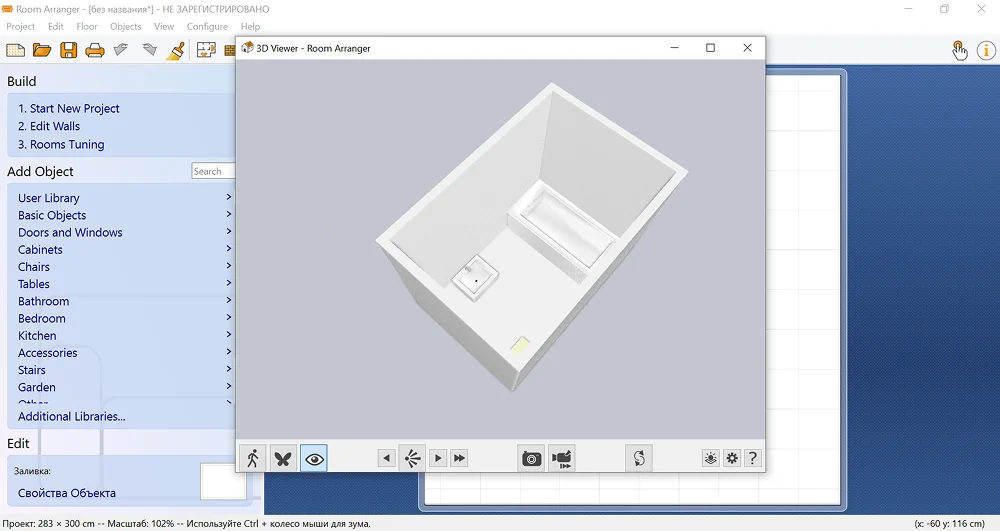Open 3D viewer settings gear
Viewport: 1000px width, 531px height.
tap(732, 458)
